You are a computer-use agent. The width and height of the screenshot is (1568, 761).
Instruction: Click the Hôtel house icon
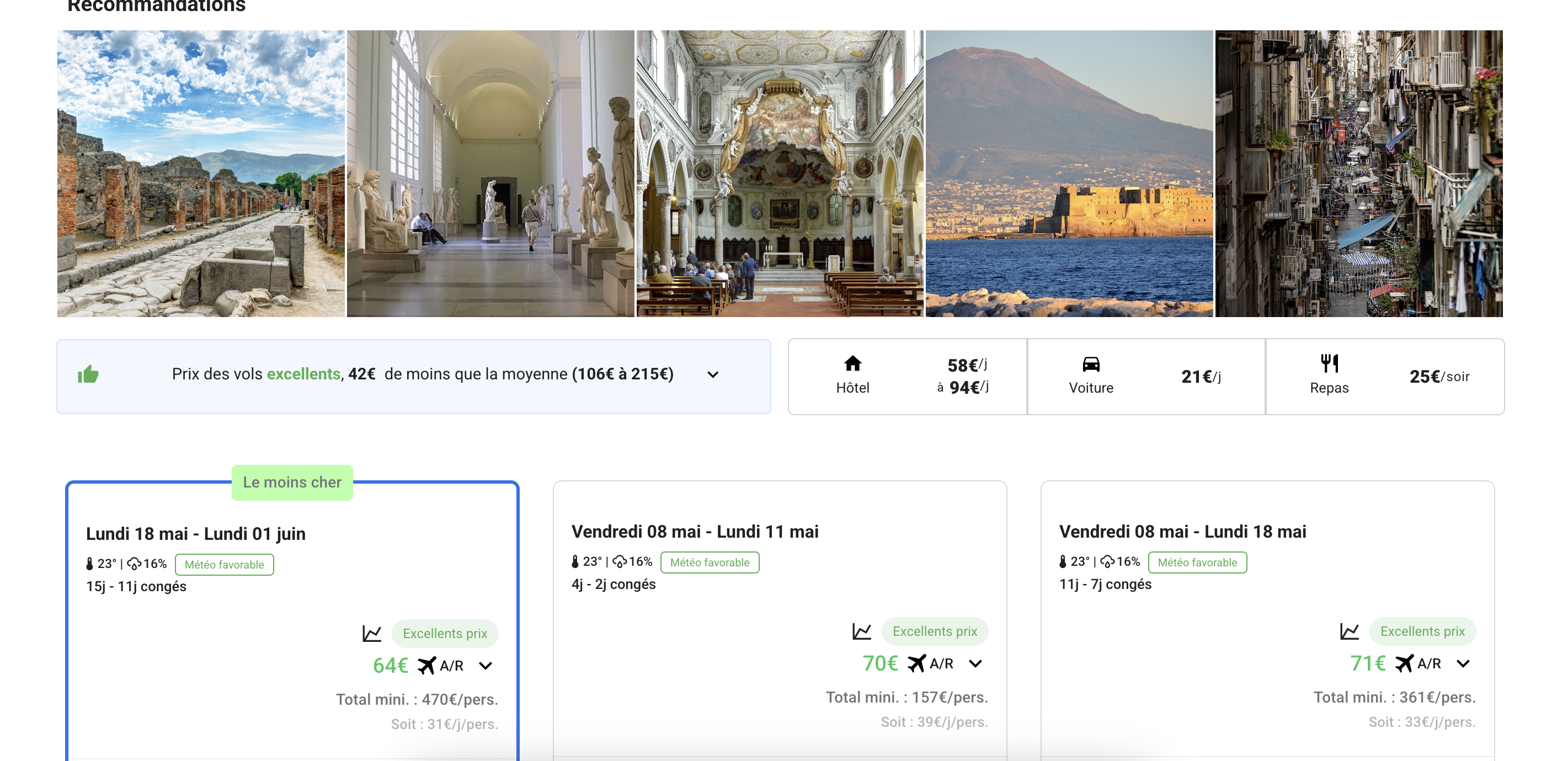pos(852,364)
